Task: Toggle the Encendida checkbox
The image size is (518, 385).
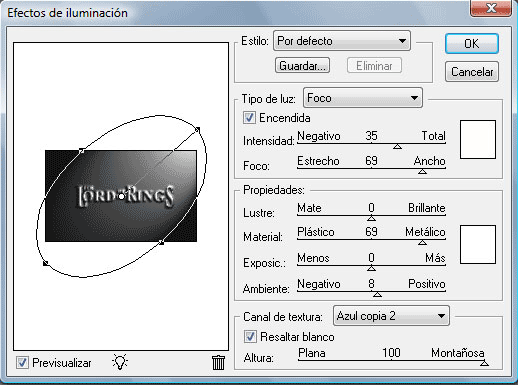Action: [x=249, y=118]
